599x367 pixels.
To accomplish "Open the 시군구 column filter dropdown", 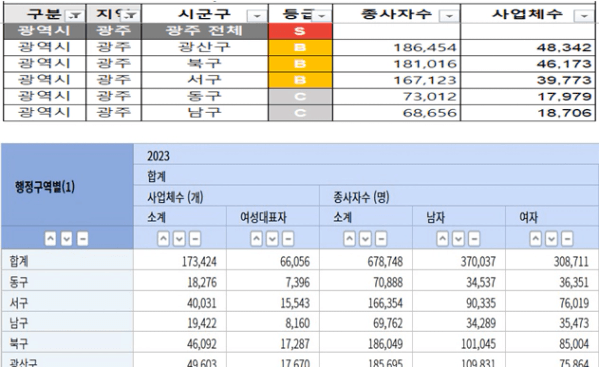I will point(256,16).
